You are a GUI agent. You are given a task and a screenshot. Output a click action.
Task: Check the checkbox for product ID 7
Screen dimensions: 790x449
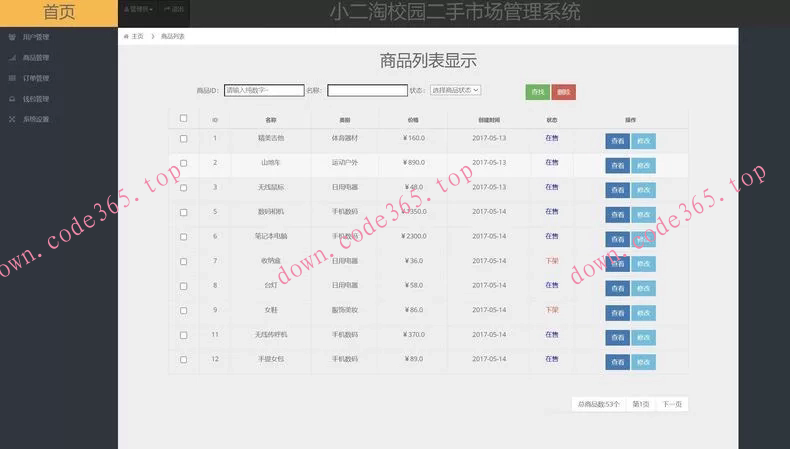point(183,262)
